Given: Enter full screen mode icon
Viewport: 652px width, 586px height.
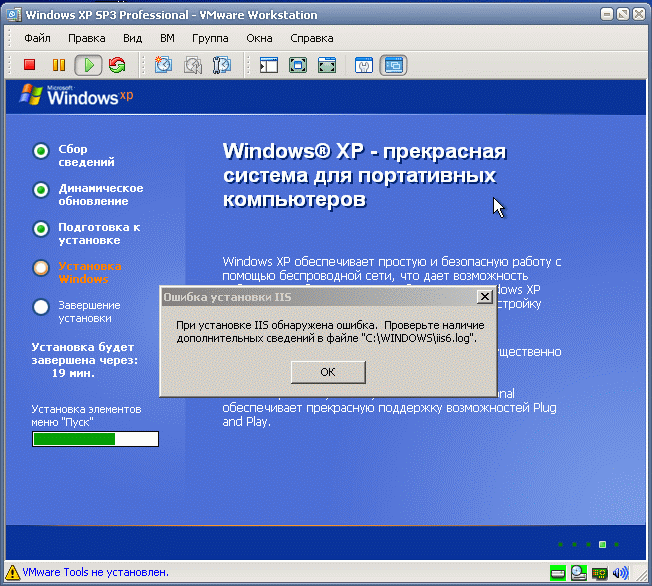Looking at the screenshot, I should coord(327,65).
